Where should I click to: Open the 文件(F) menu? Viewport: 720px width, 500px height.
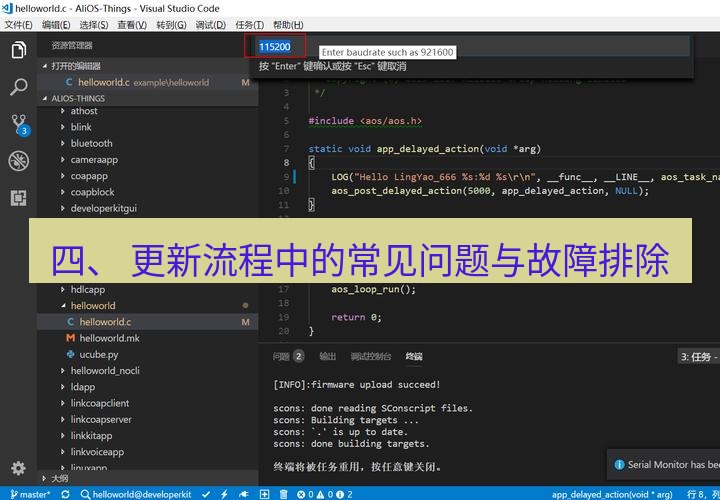point(18,25)
